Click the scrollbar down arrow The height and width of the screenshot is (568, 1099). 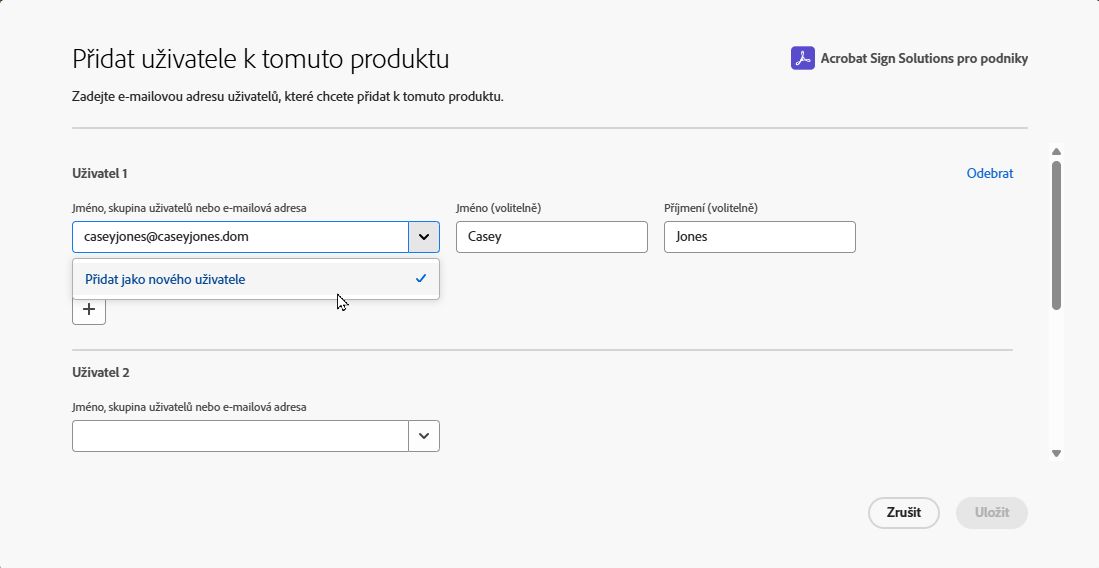pos(1056,453)
